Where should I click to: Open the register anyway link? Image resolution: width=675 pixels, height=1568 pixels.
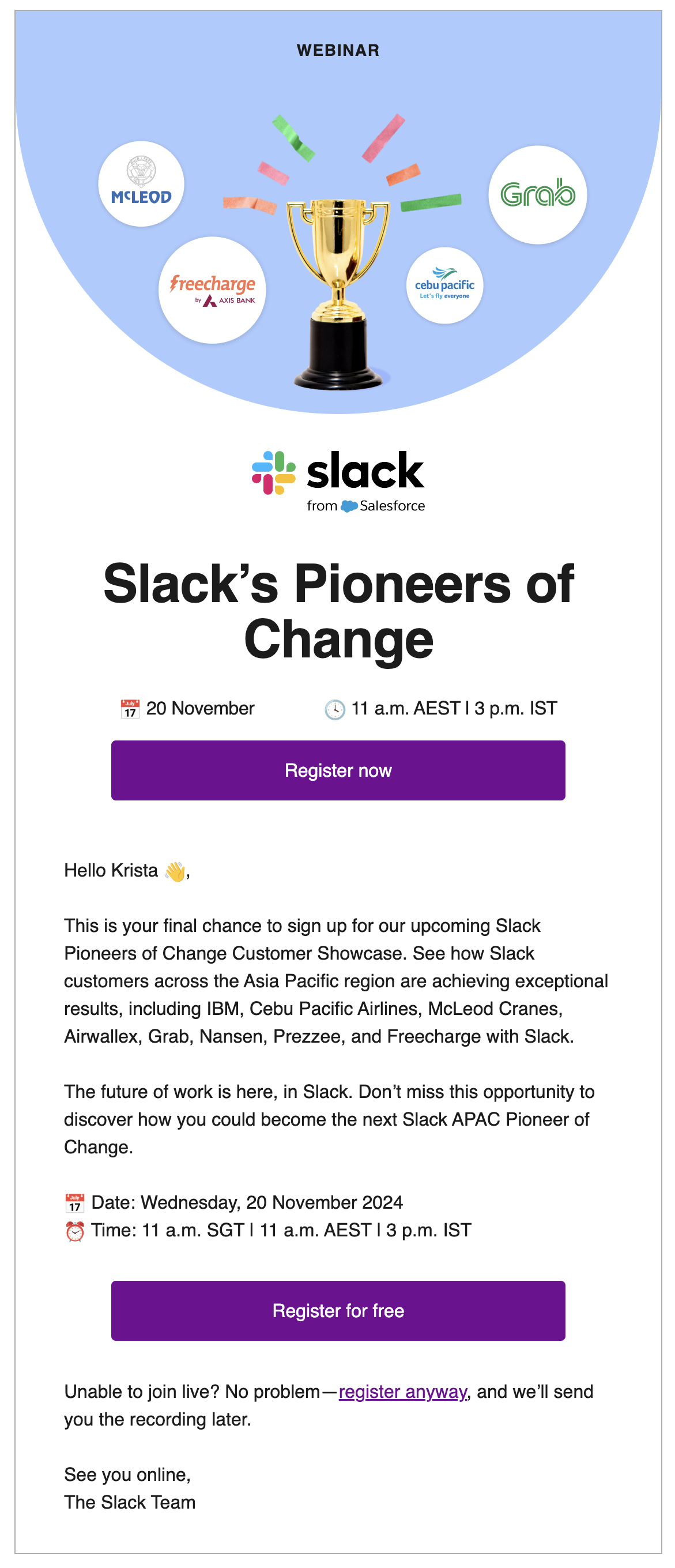click(x=404, y=1391)
